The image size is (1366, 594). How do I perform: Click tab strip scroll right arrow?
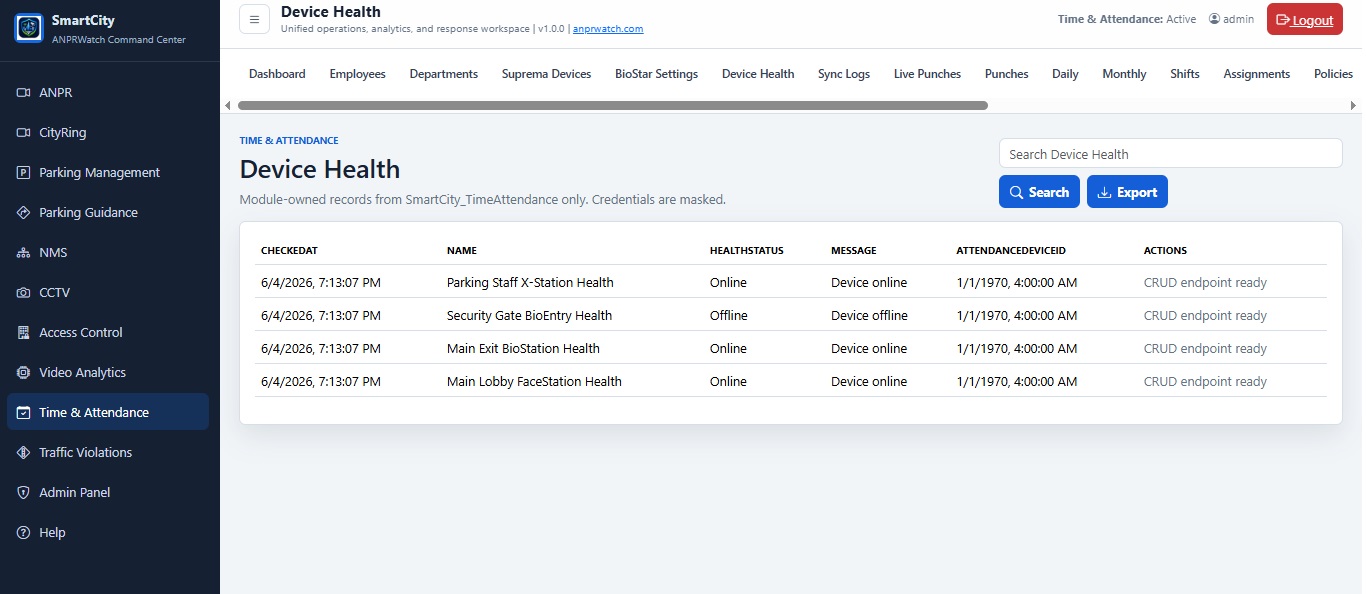1354,105
